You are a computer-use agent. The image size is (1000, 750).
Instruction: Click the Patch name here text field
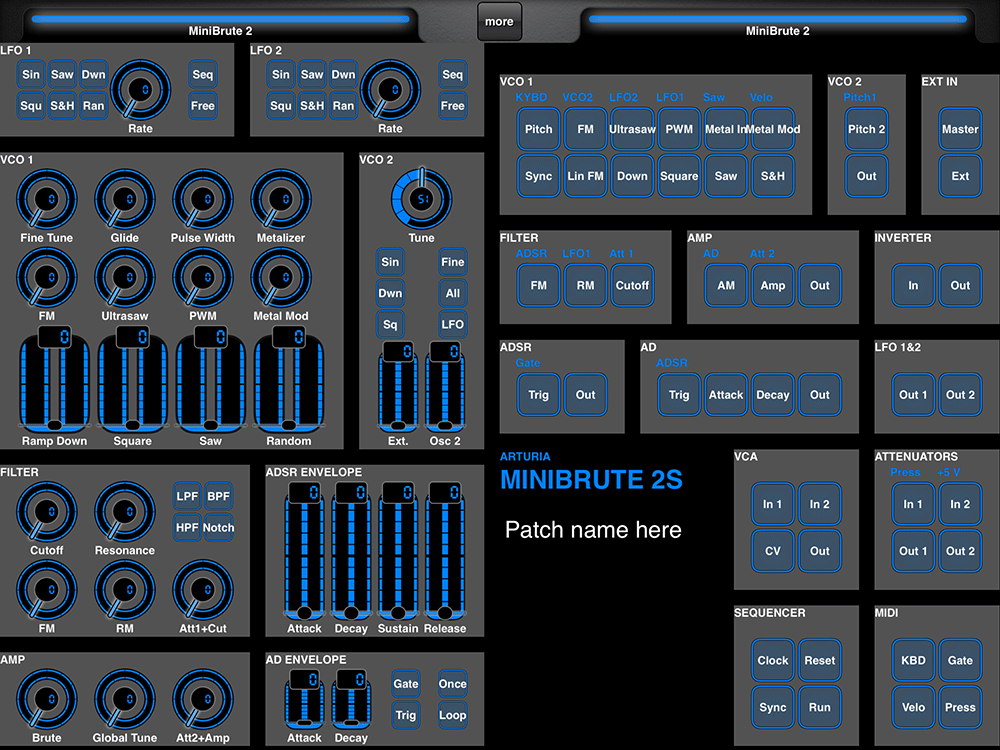(593, 530)
